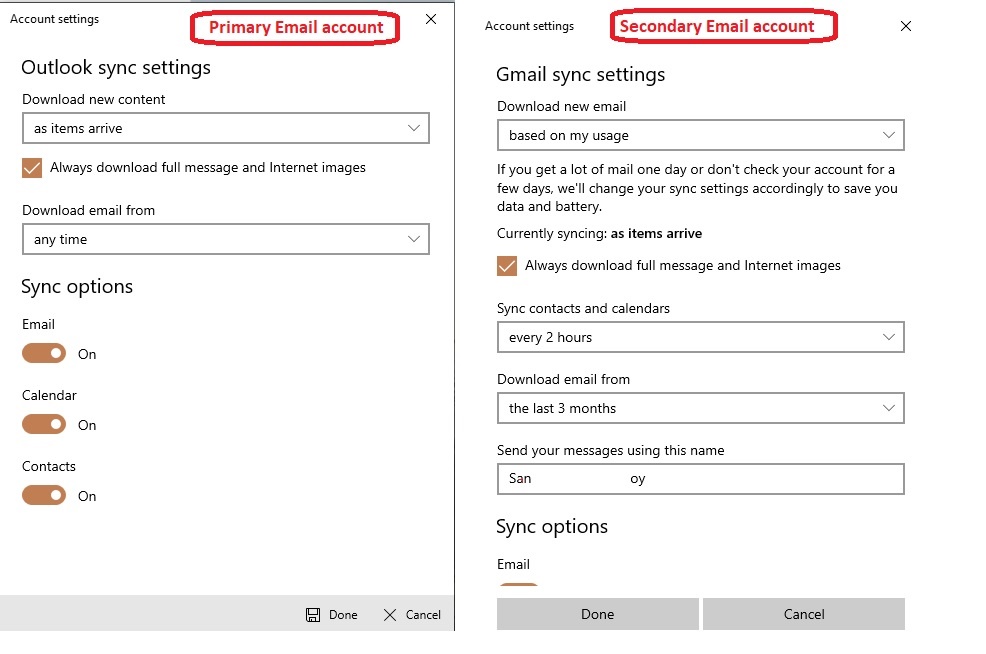Disable the Calendar sync toggle

click(x=44, y=425)
